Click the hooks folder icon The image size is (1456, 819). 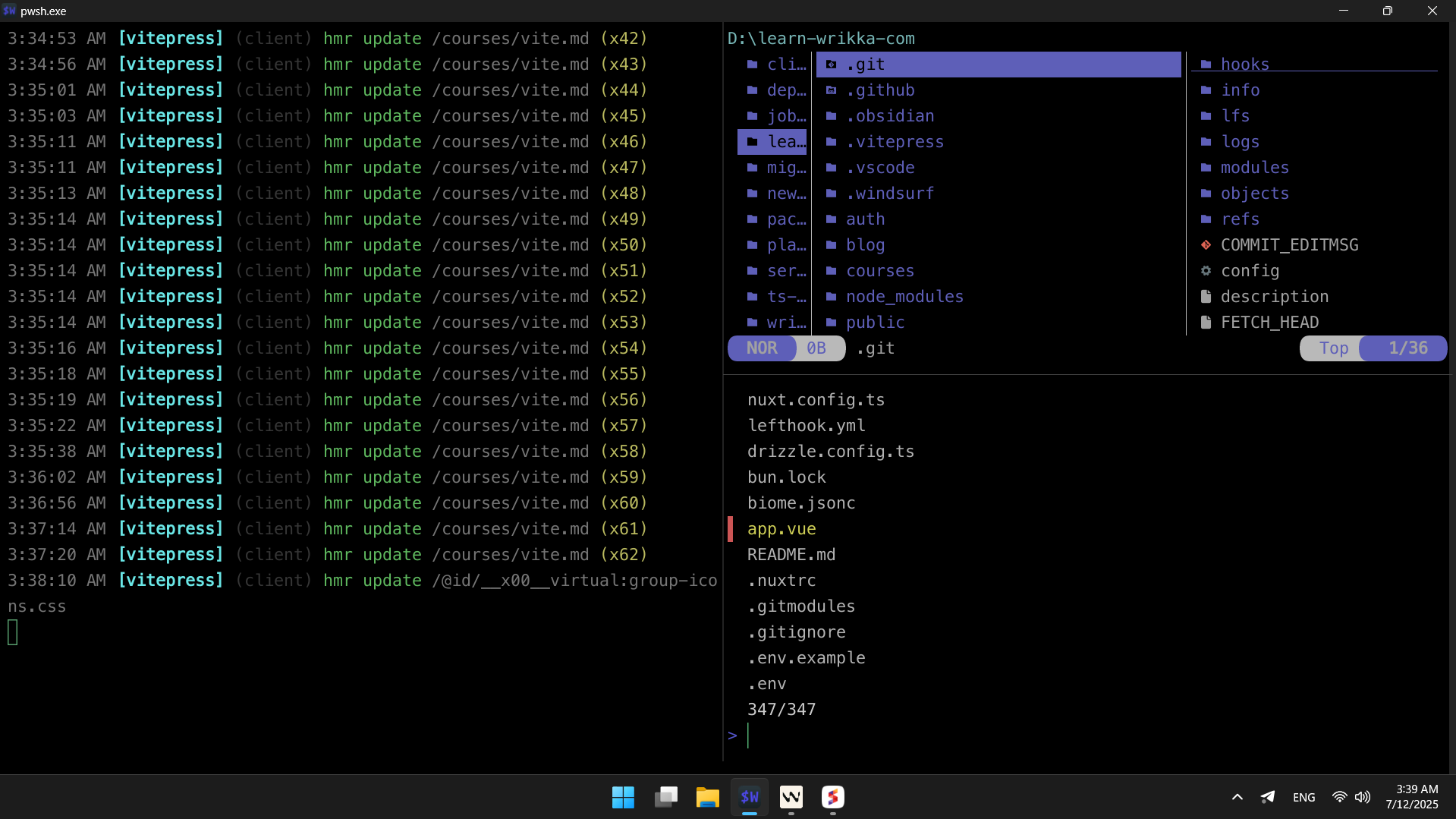point(1206,65)
